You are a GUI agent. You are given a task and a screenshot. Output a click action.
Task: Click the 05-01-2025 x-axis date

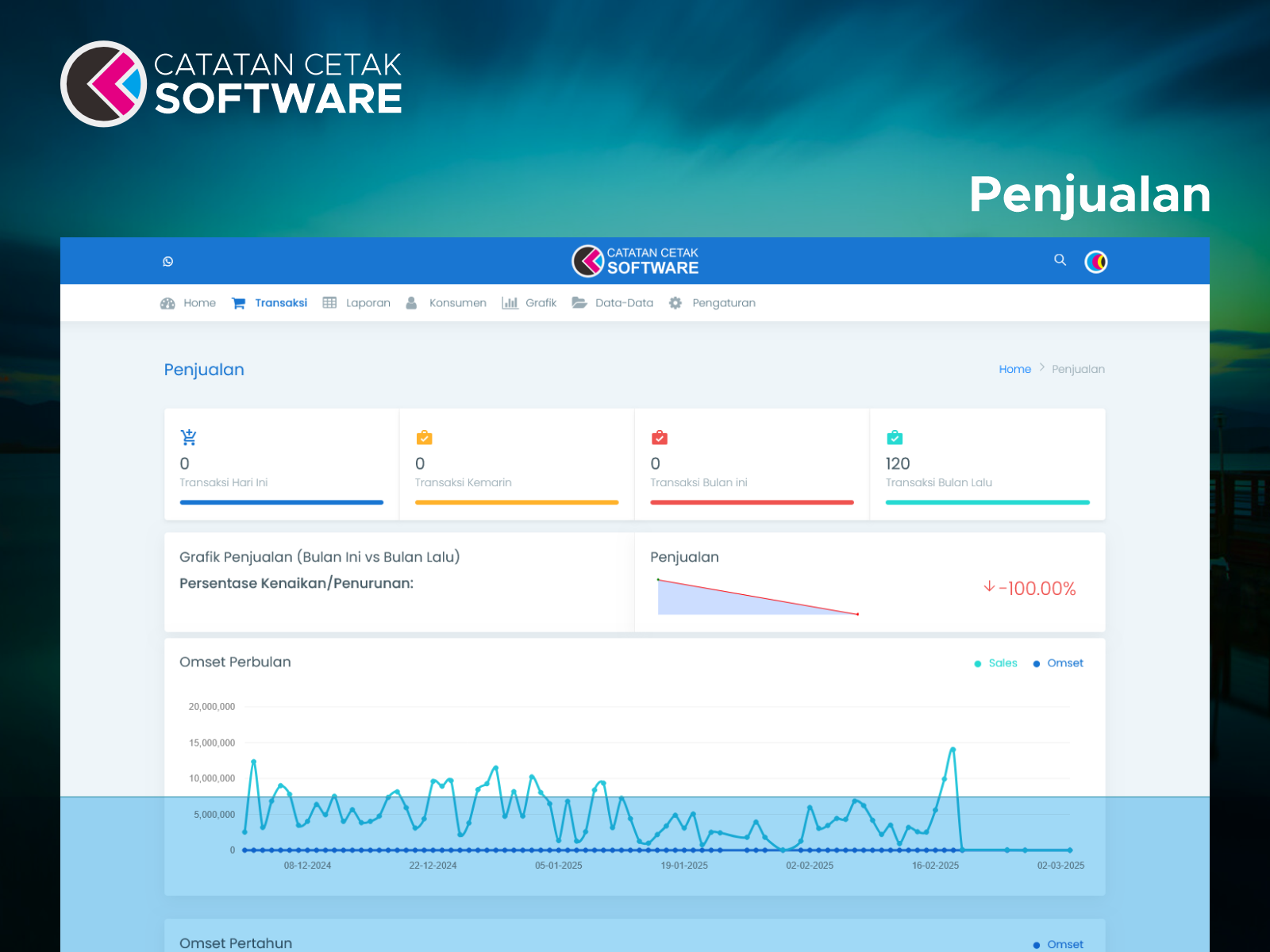(x=559, y=866)
